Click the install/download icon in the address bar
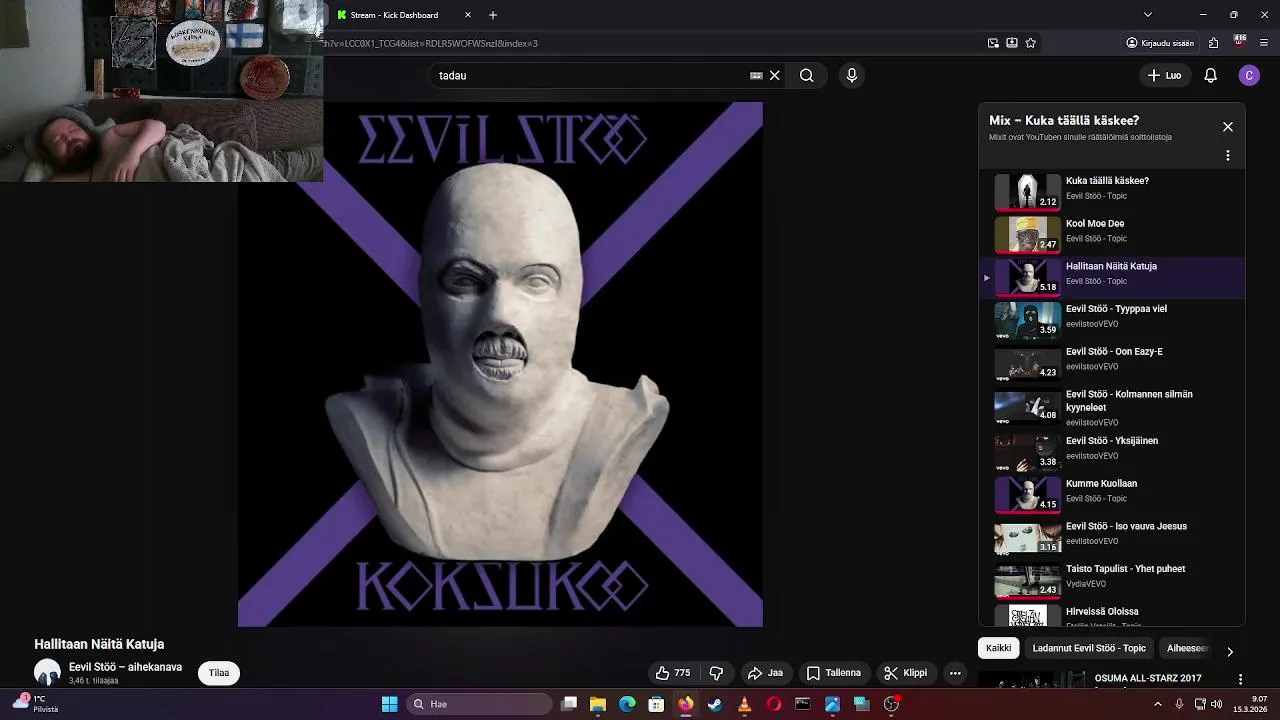This screenshot has height=720, width=1280. [1012, 43]
